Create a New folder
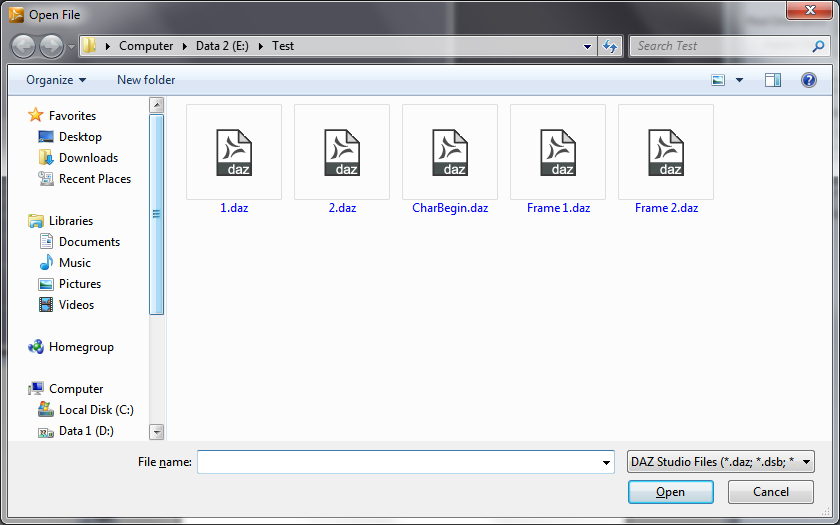Viewport: 840px width, 525px height. tap(146, 80)
